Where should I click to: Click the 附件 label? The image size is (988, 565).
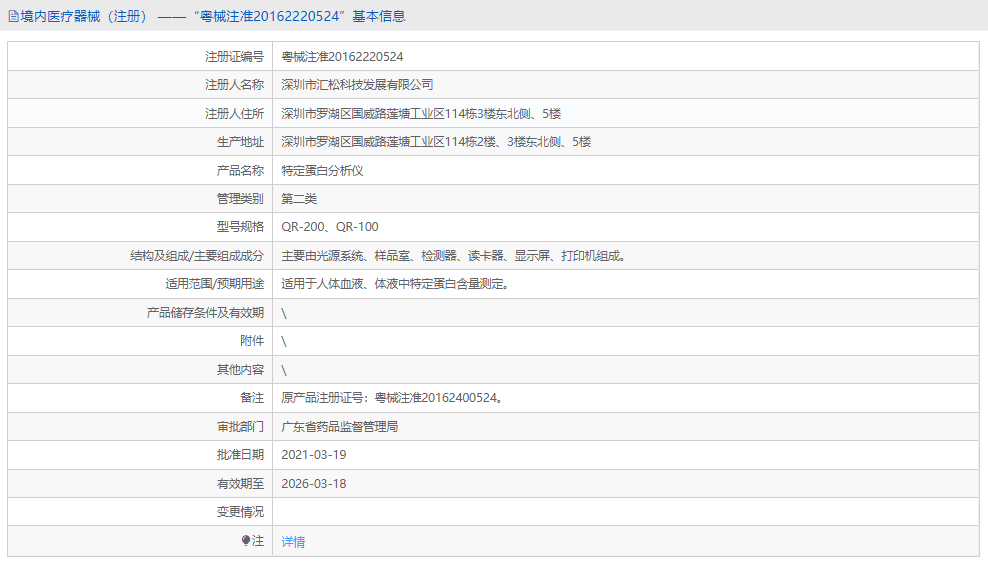[252, 341]
